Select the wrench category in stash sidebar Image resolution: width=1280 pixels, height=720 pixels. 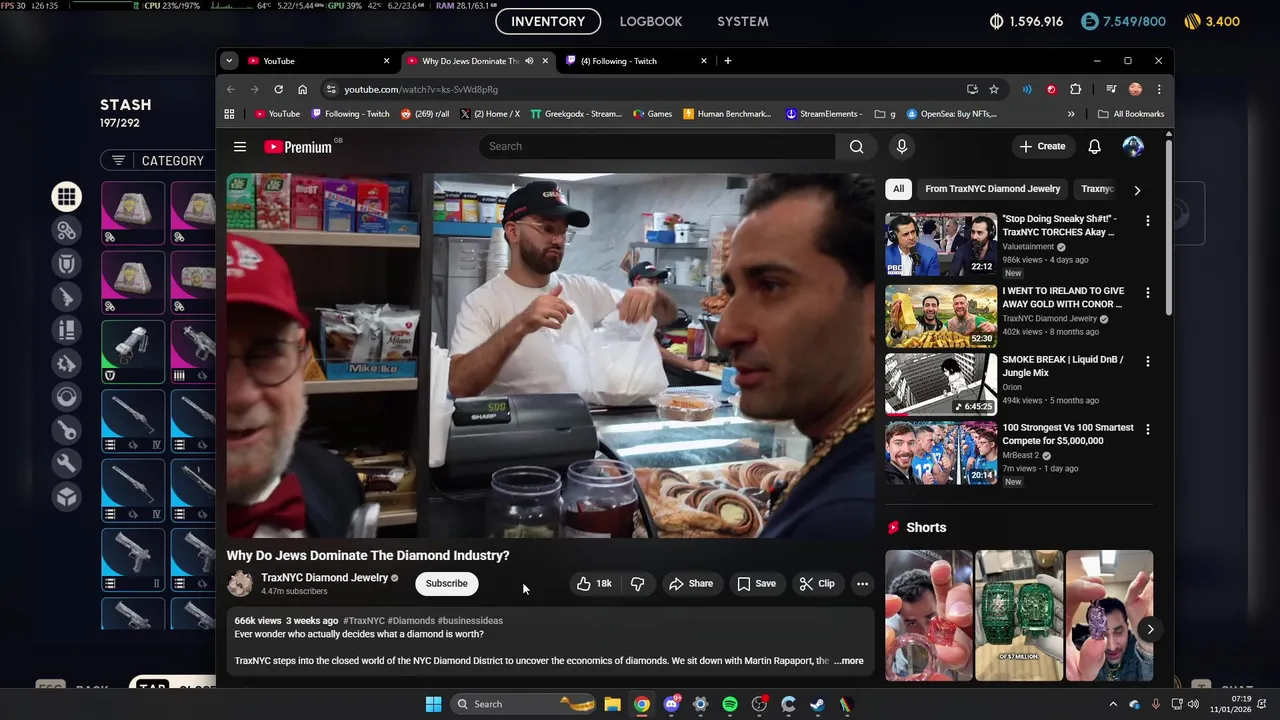(x=67, y=463)
